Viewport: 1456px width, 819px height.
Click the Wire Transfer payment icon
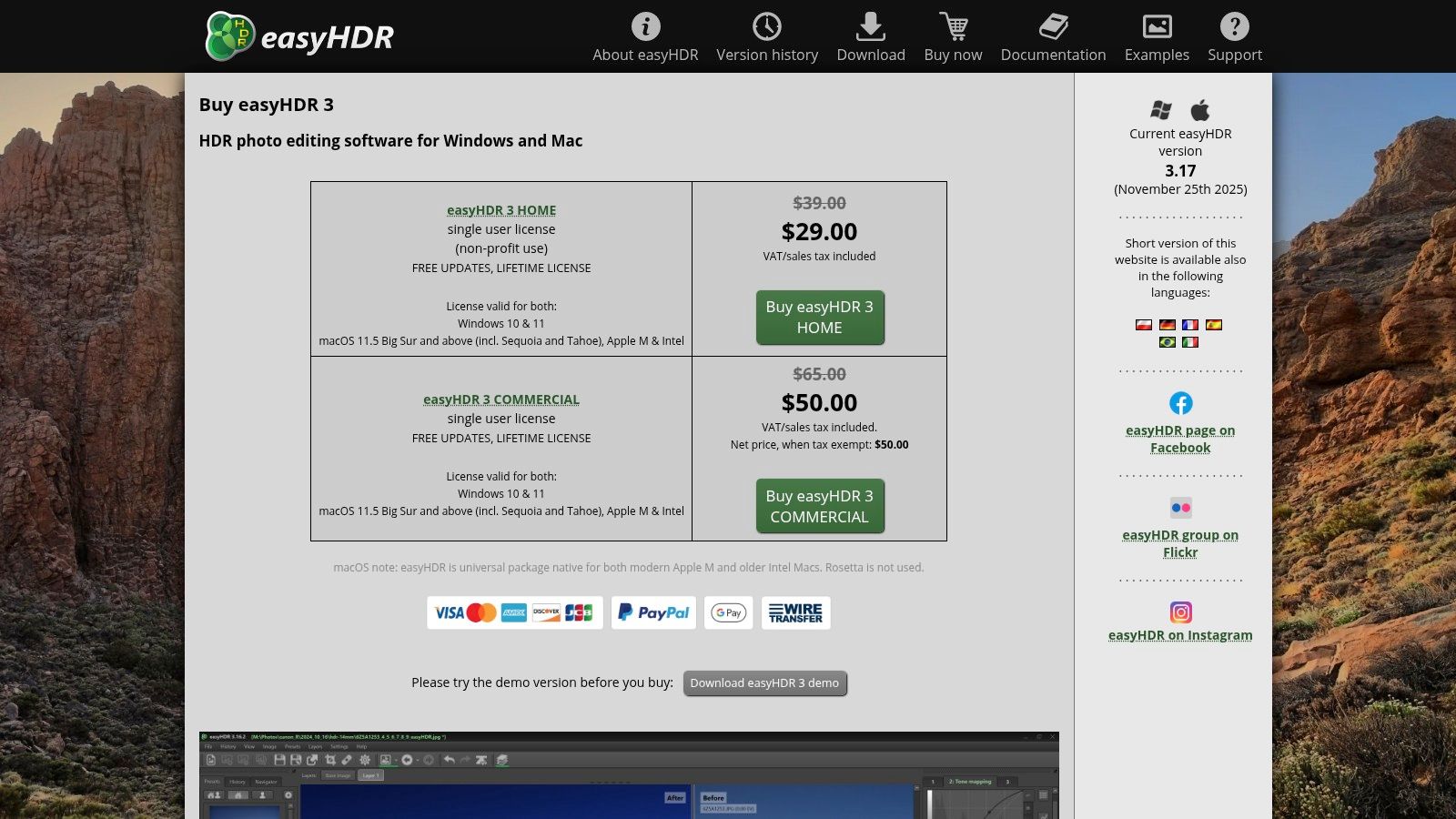[x=794, y=612]
